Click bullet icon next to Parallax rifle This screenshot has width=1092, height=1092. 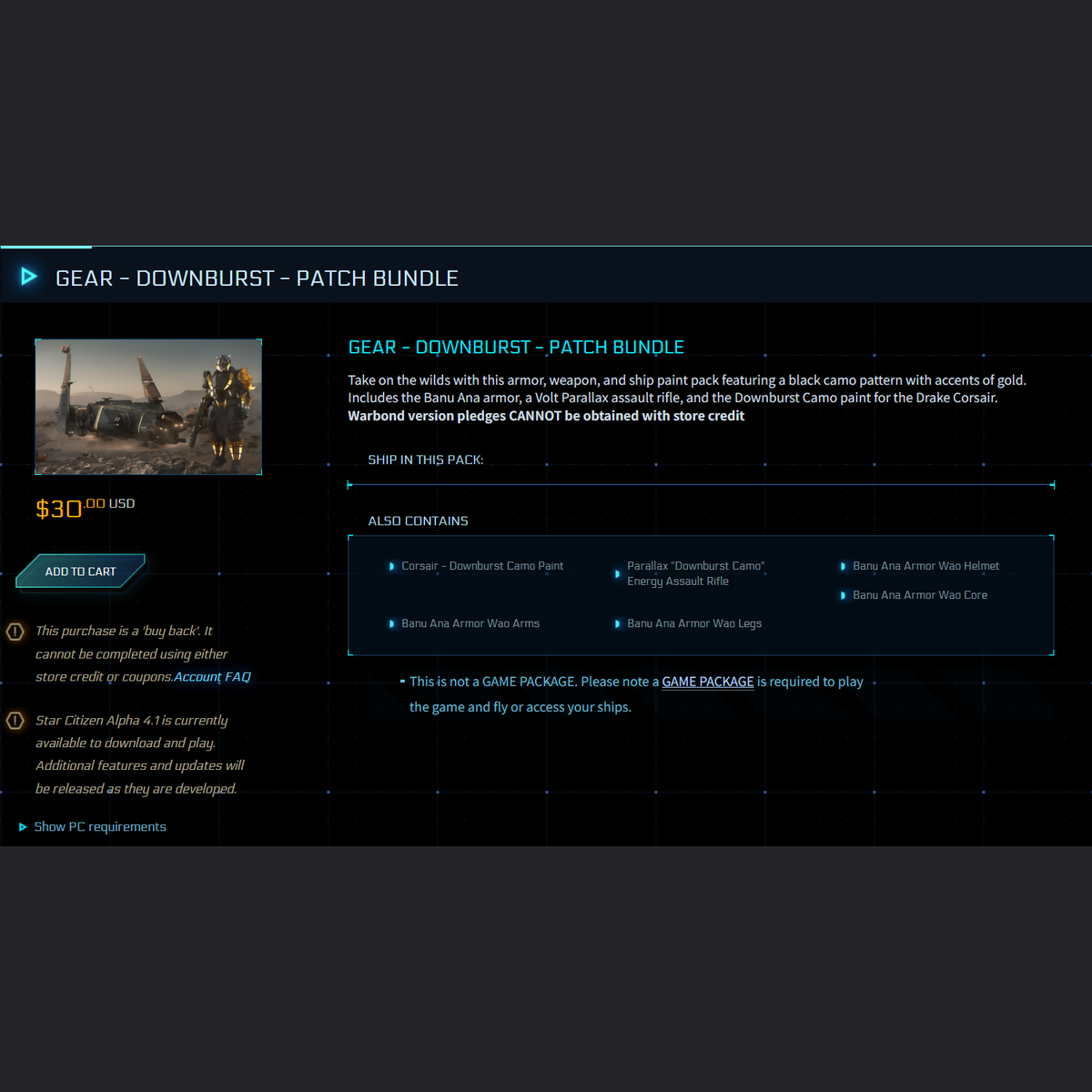[x=617, y=573]
